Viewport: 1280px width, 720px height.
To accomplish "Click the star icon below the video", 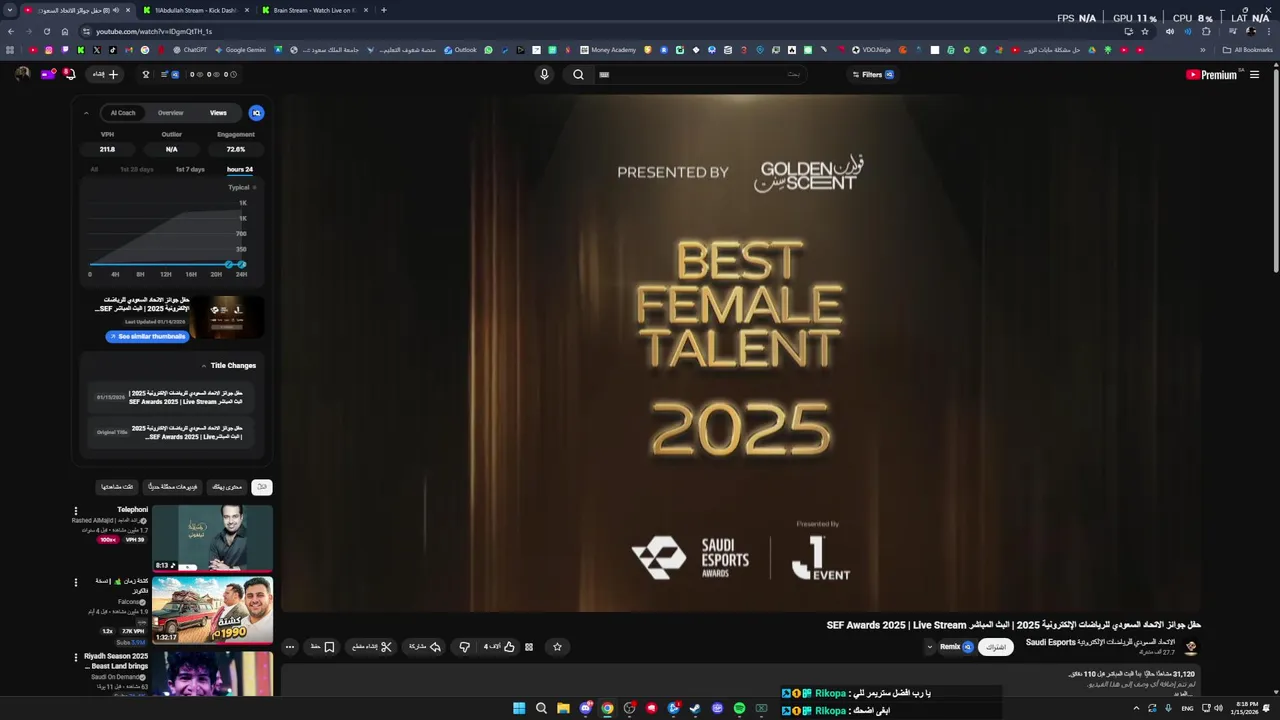I will click(557, 647).
